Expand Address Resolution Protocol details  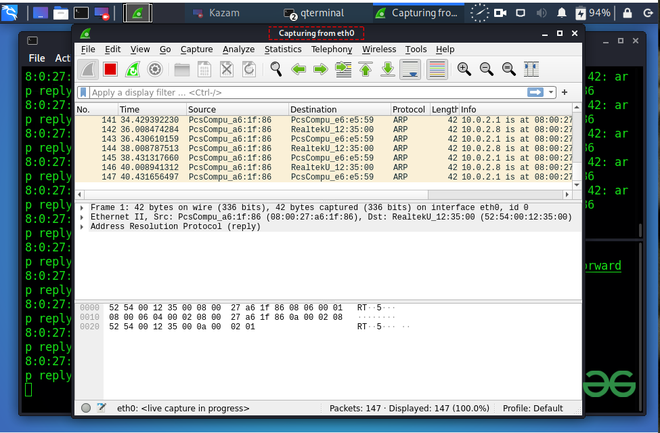pyautogui.click(x=82, y=226)
